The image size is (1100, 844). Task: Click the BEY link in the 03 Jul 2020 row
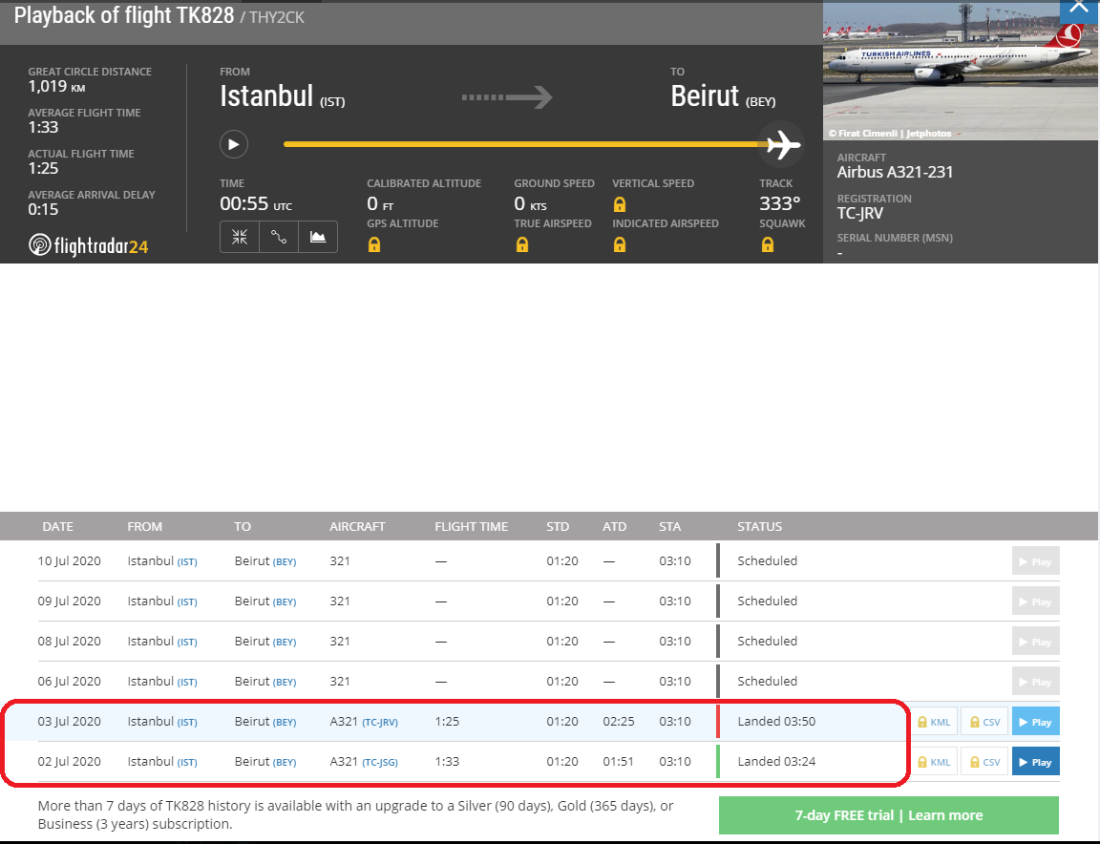(284, 723)
